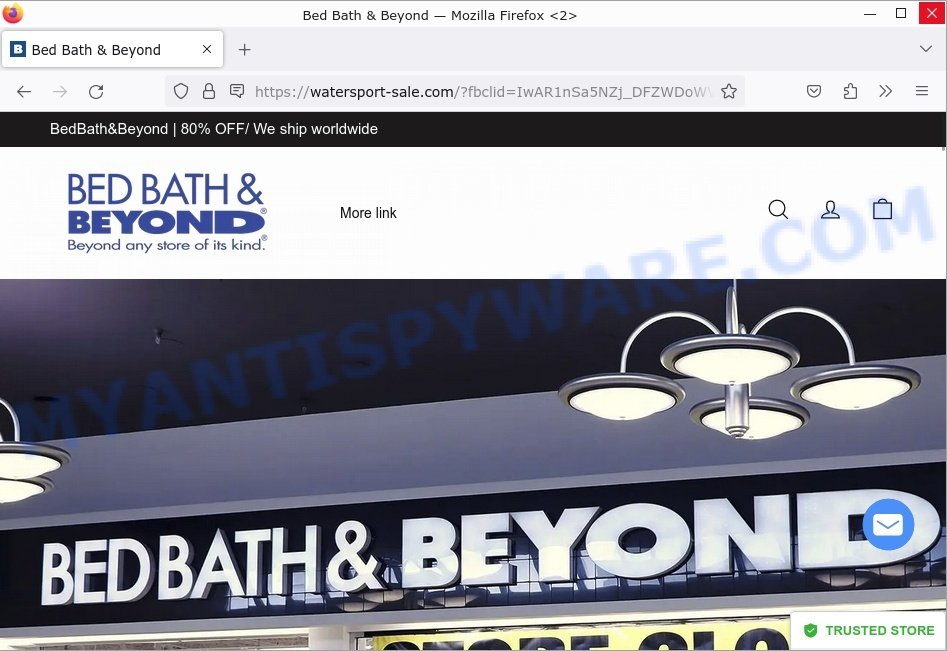Viewport: 947px width, 651px height.
Task: Click the More link menu item
Action: (368, 213)
